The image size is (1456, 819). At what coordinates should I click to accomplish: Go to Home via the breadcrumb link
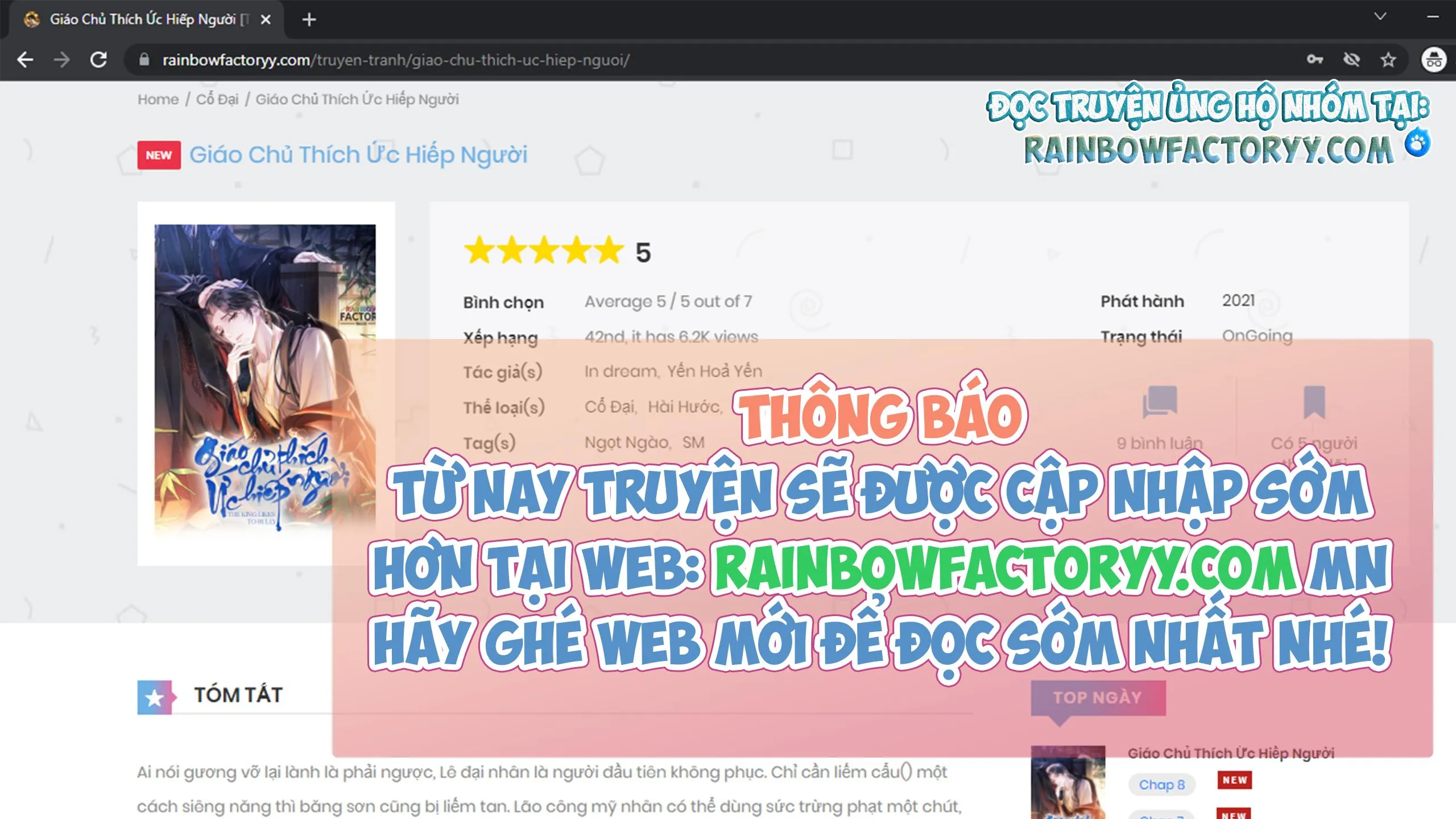158,98
